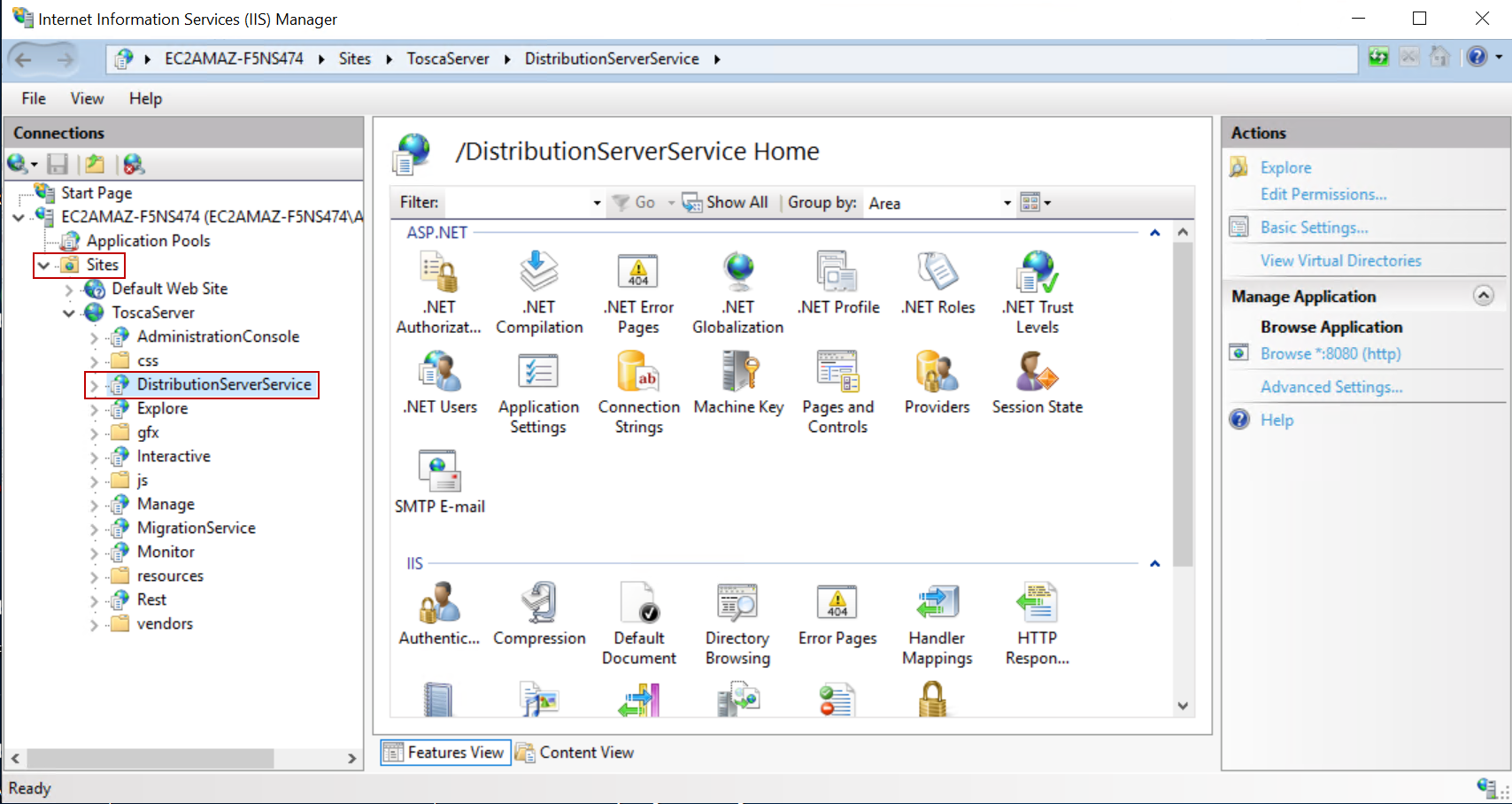Open .NET Globalization settings
The width and height of the screenshot is (1512, 804).
pos(738,293)
